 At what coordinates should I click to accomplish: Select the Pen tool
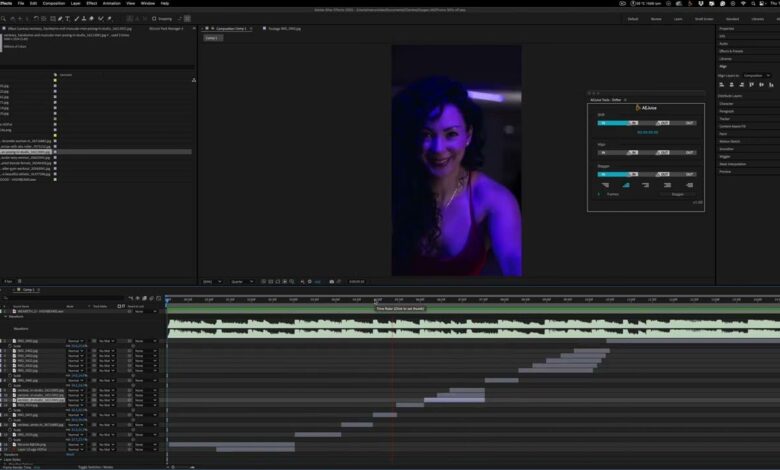60,19
